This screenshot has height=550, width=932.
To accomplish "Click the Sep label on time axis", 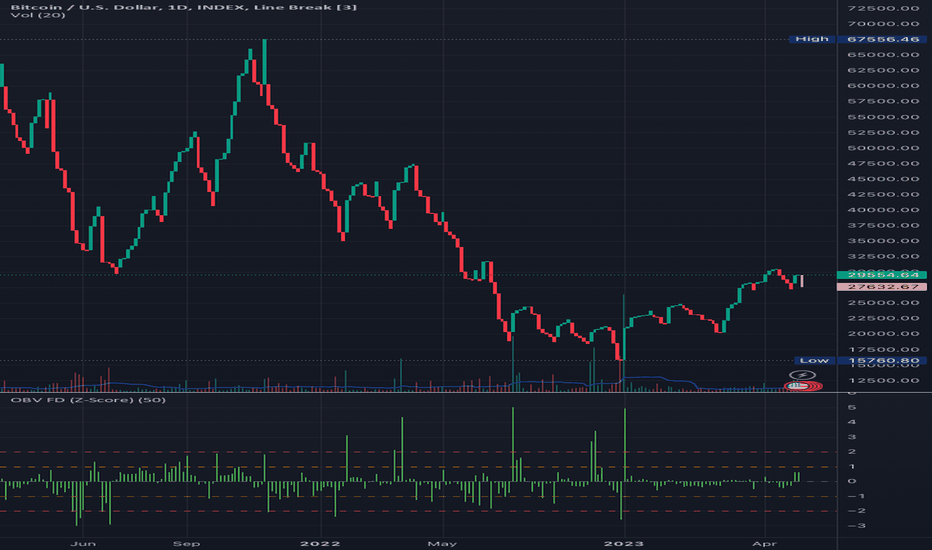I will tap(187, 543).
